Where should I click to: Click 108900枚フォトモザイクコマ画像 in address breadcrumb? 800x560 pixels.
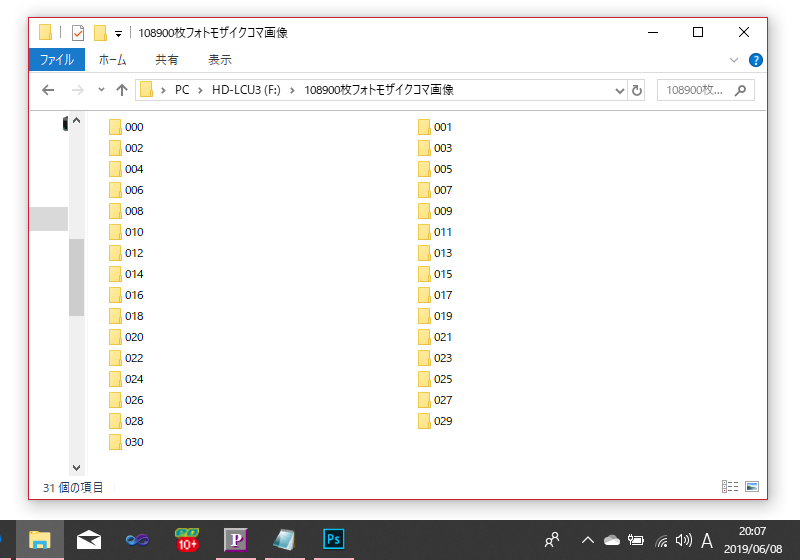379,90
